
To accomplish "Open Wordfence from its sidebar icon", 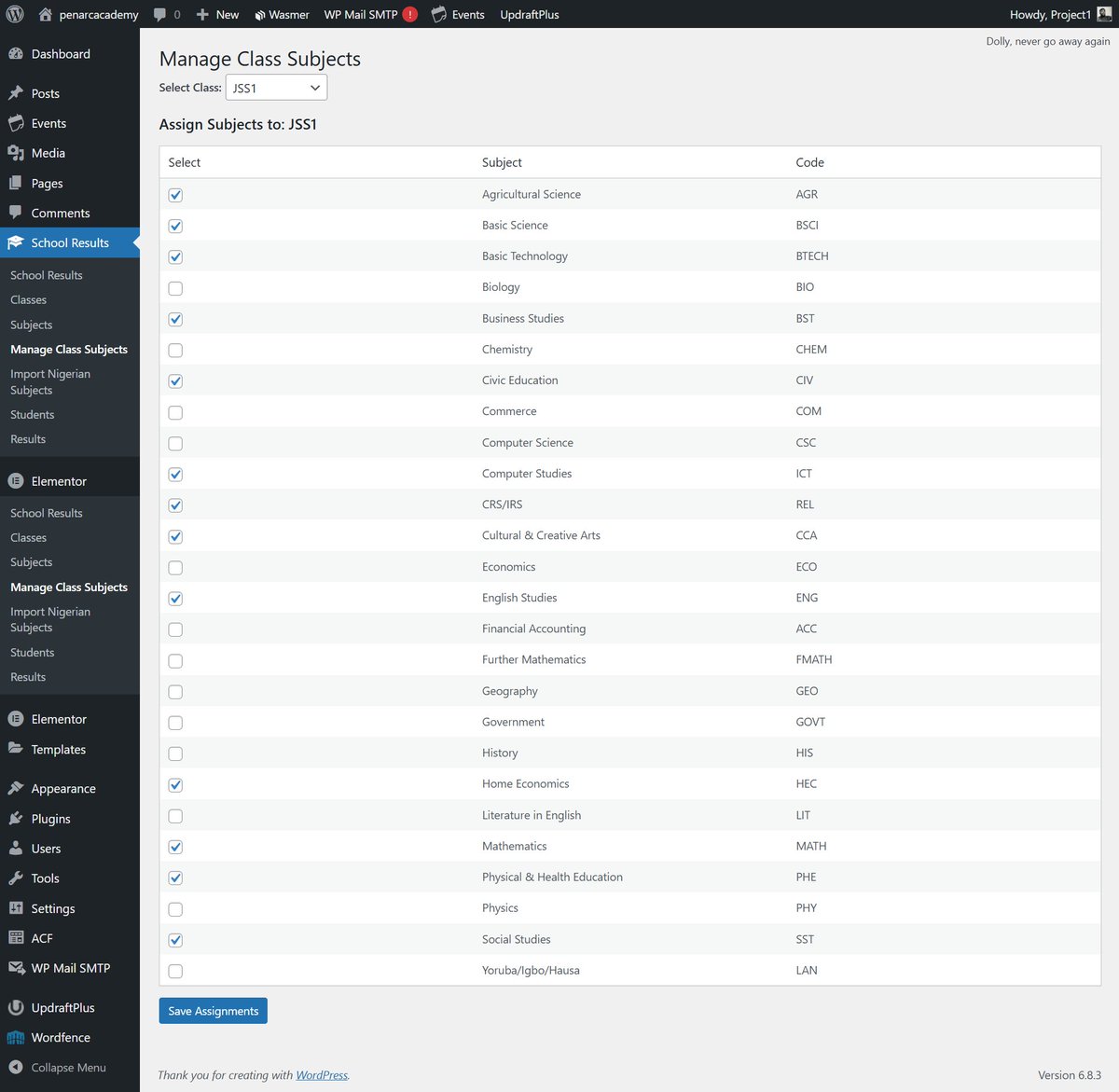I will (16, 1038).
